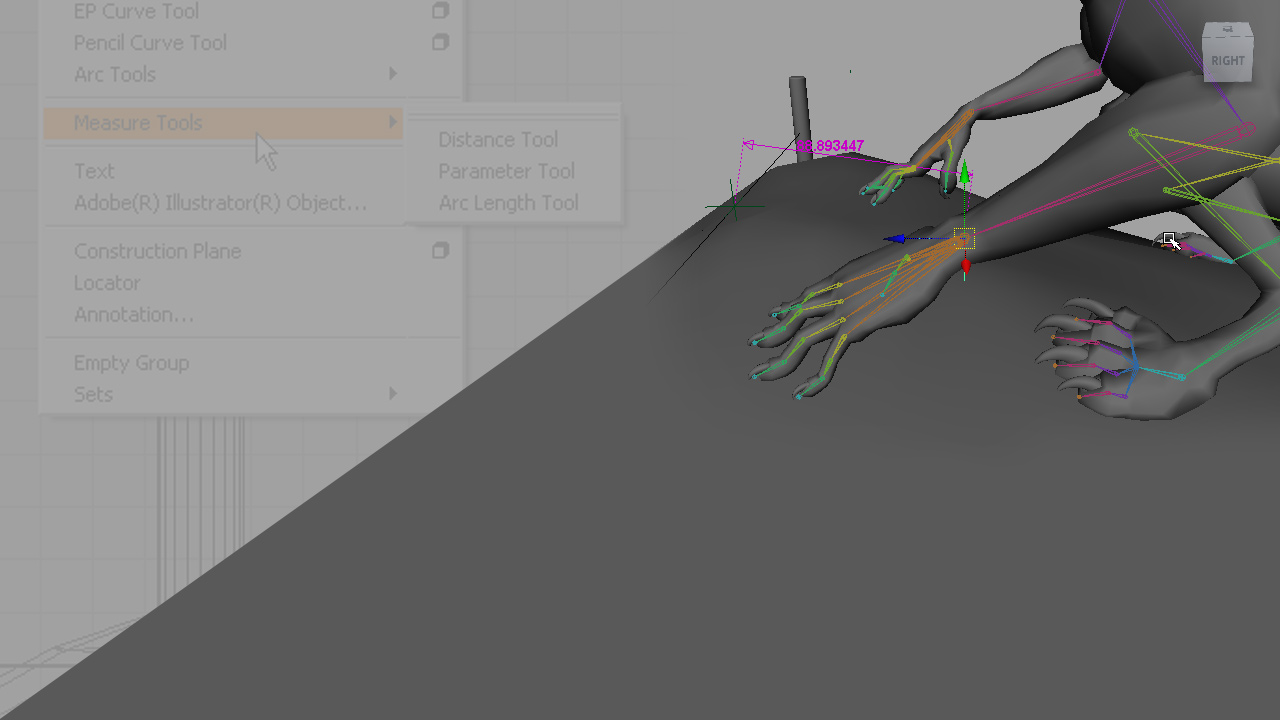Click the red manipulator axis handle

coord(966,267)
